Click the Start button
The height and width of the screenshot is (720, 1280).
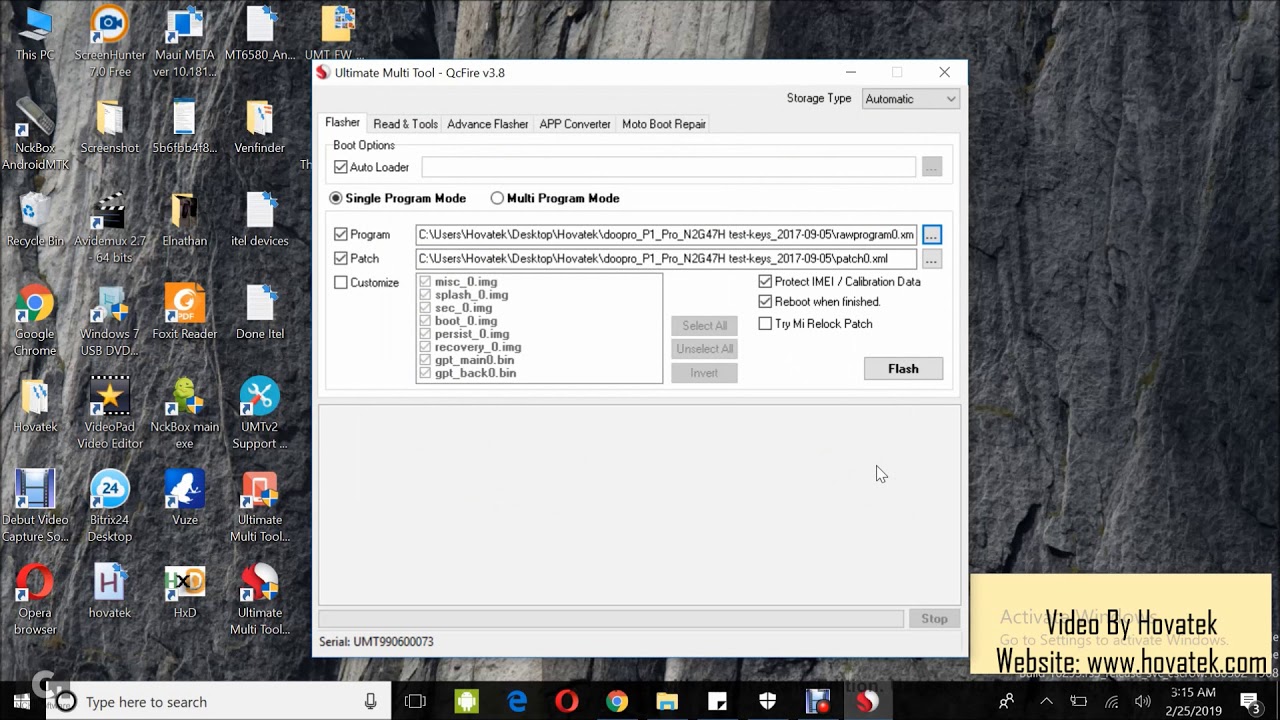click(21, 702)
